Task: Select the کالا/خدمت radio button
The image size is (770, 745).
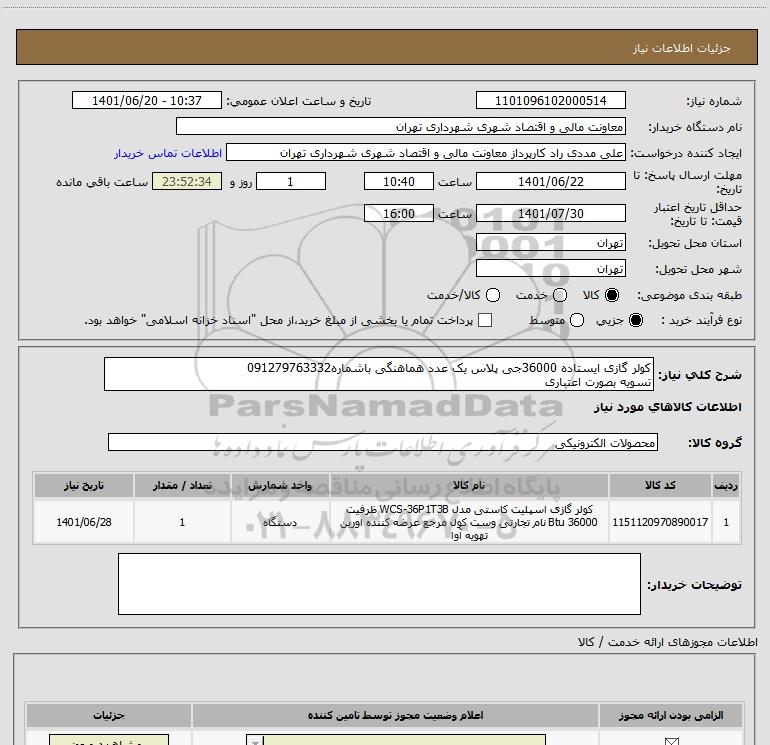Action: coord(493,295)
